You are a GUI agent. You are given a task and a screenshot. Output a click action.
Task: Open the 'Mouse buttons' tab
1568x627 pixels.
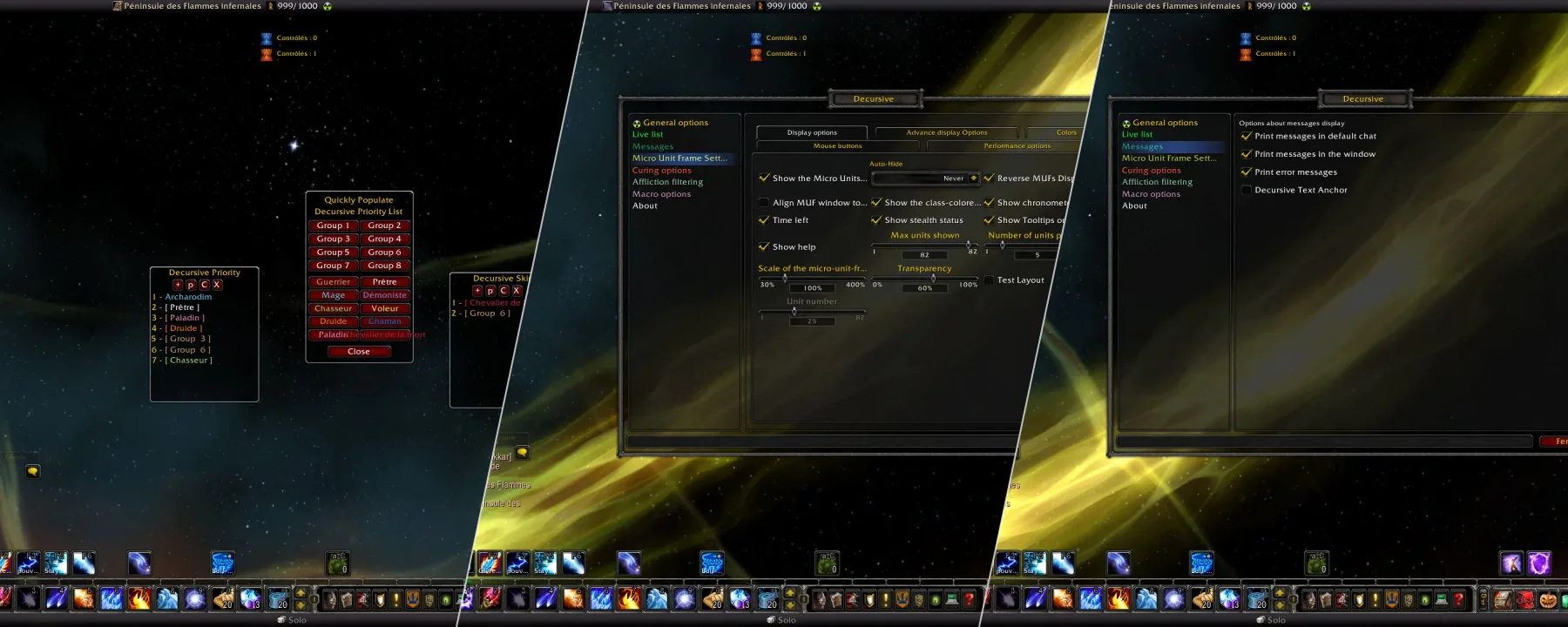point(837,145)
